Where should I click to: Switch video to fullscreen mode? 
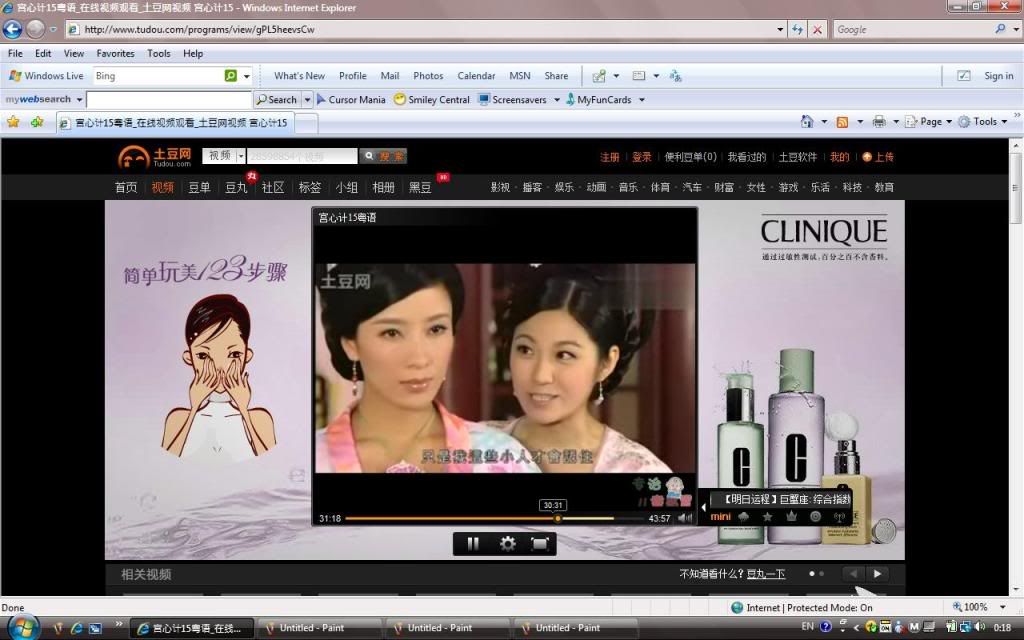click(540, 544)
